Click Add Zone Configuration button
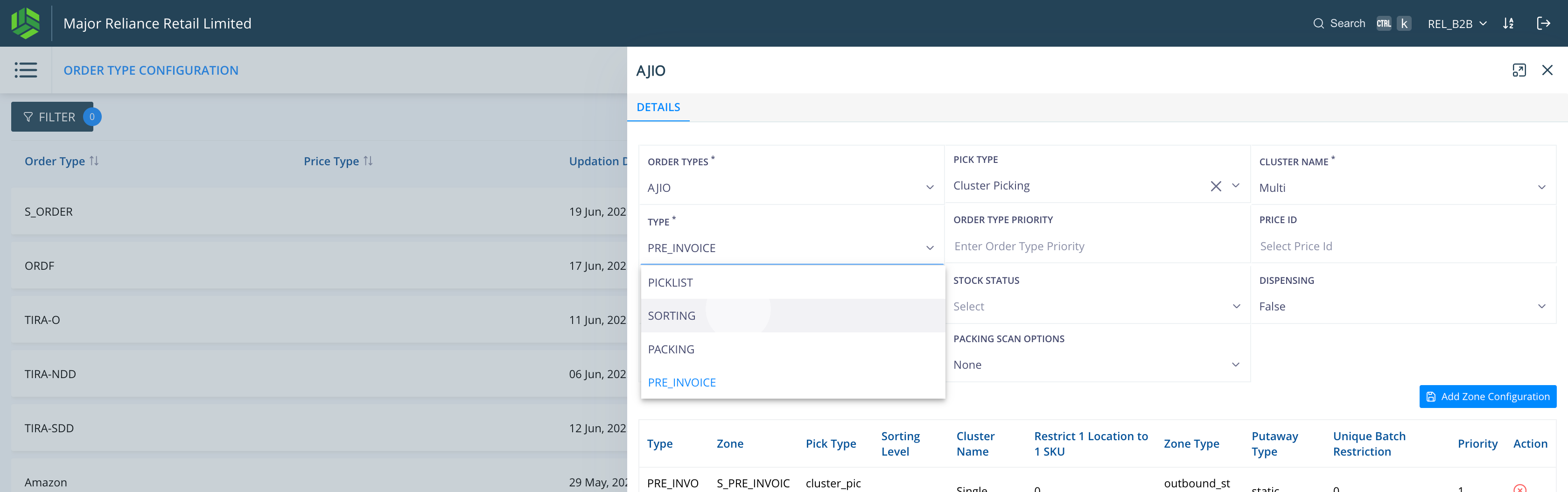This screenshot has width=1568, height=492. (x=1487, y=396)
